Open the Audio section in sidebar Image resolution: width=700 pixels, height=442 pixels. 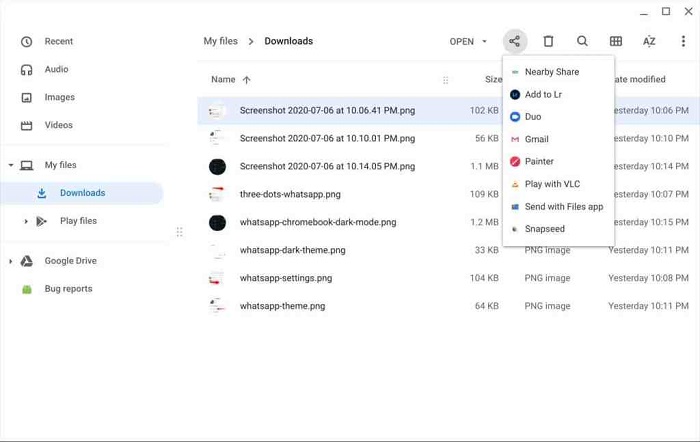(57, 70)
